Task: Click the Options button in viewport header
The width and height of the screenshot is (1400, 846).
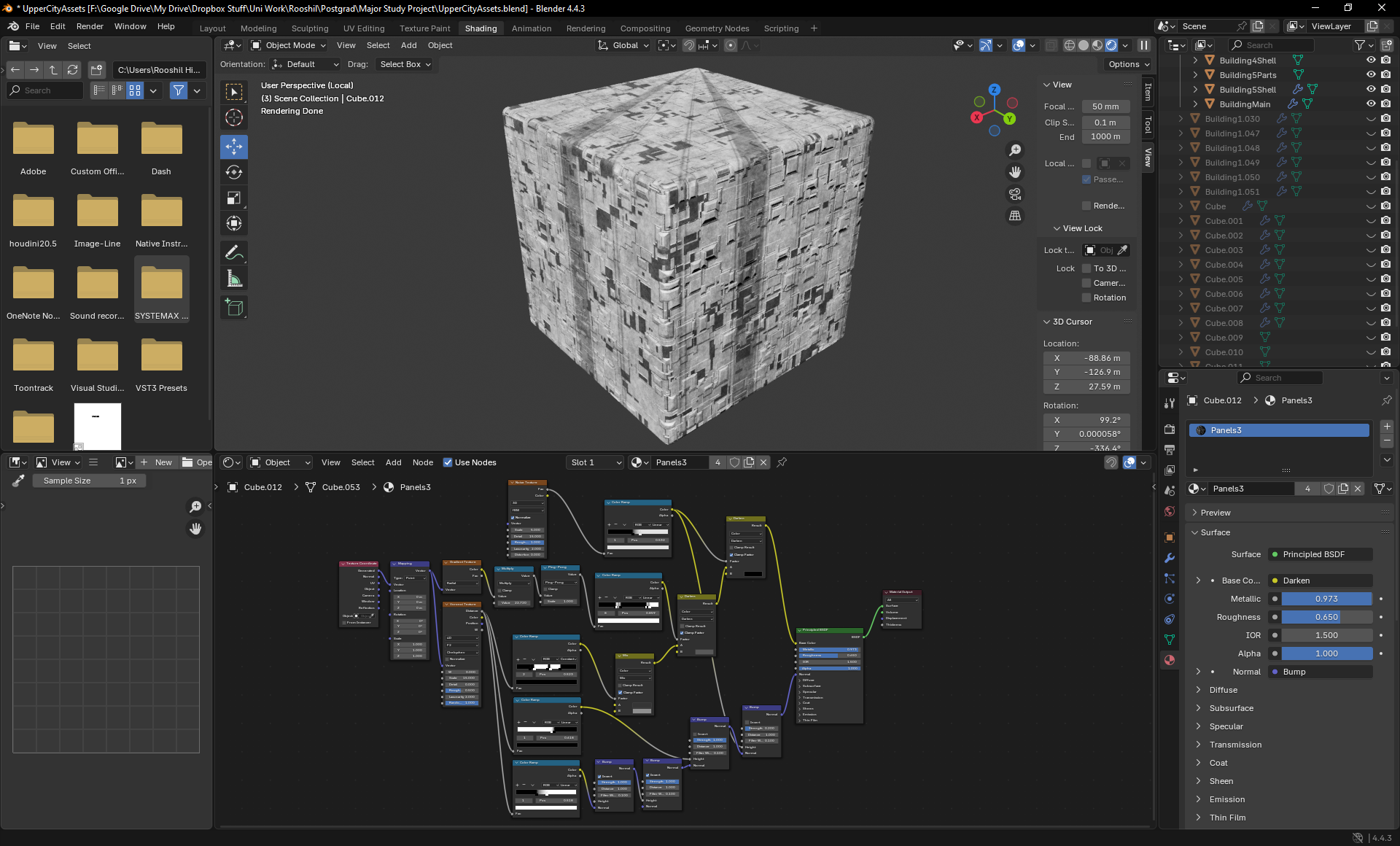Action: coord(1128,64)
